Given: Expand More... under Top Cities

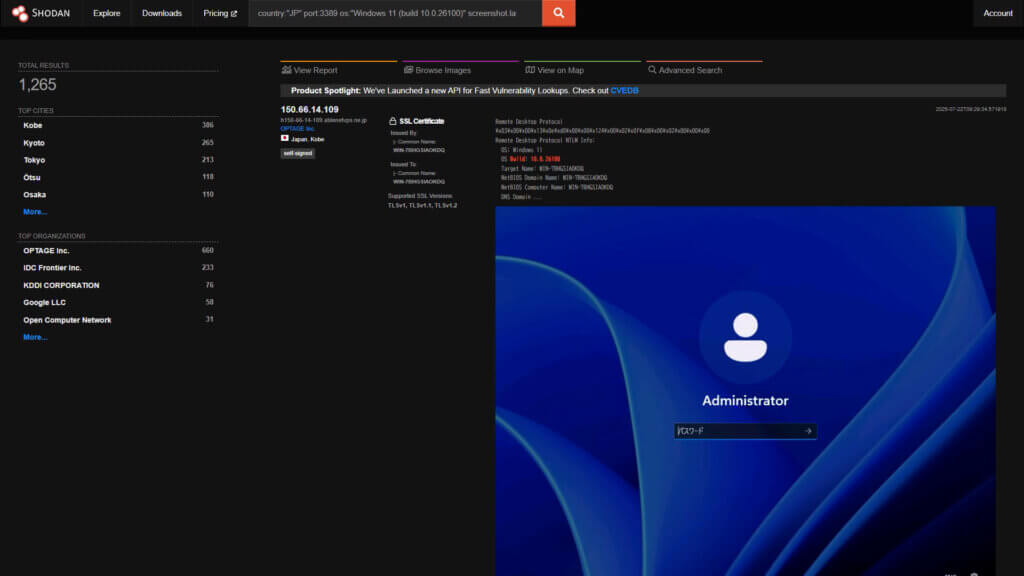Looking at the screenshot, I should click(x=36, y=212).
